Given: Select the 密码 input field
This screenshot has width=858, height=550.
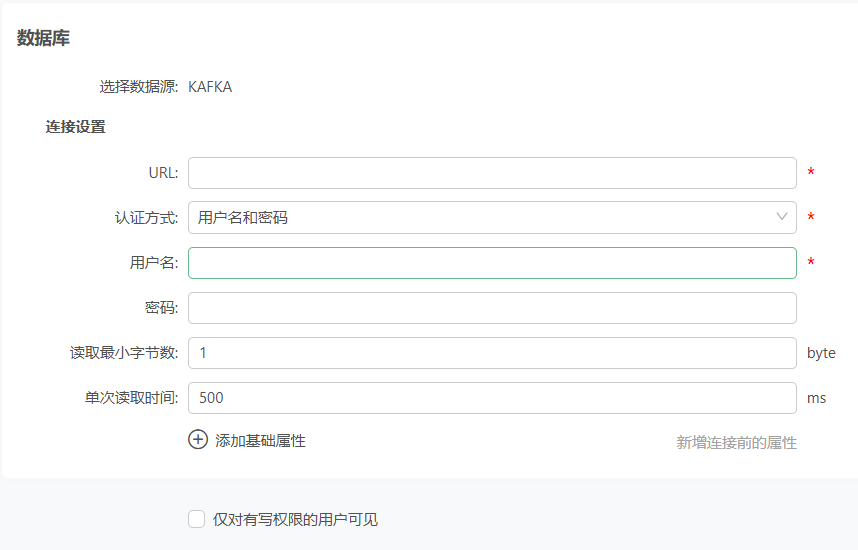Looking at the screenshot, I should [492, 308].
